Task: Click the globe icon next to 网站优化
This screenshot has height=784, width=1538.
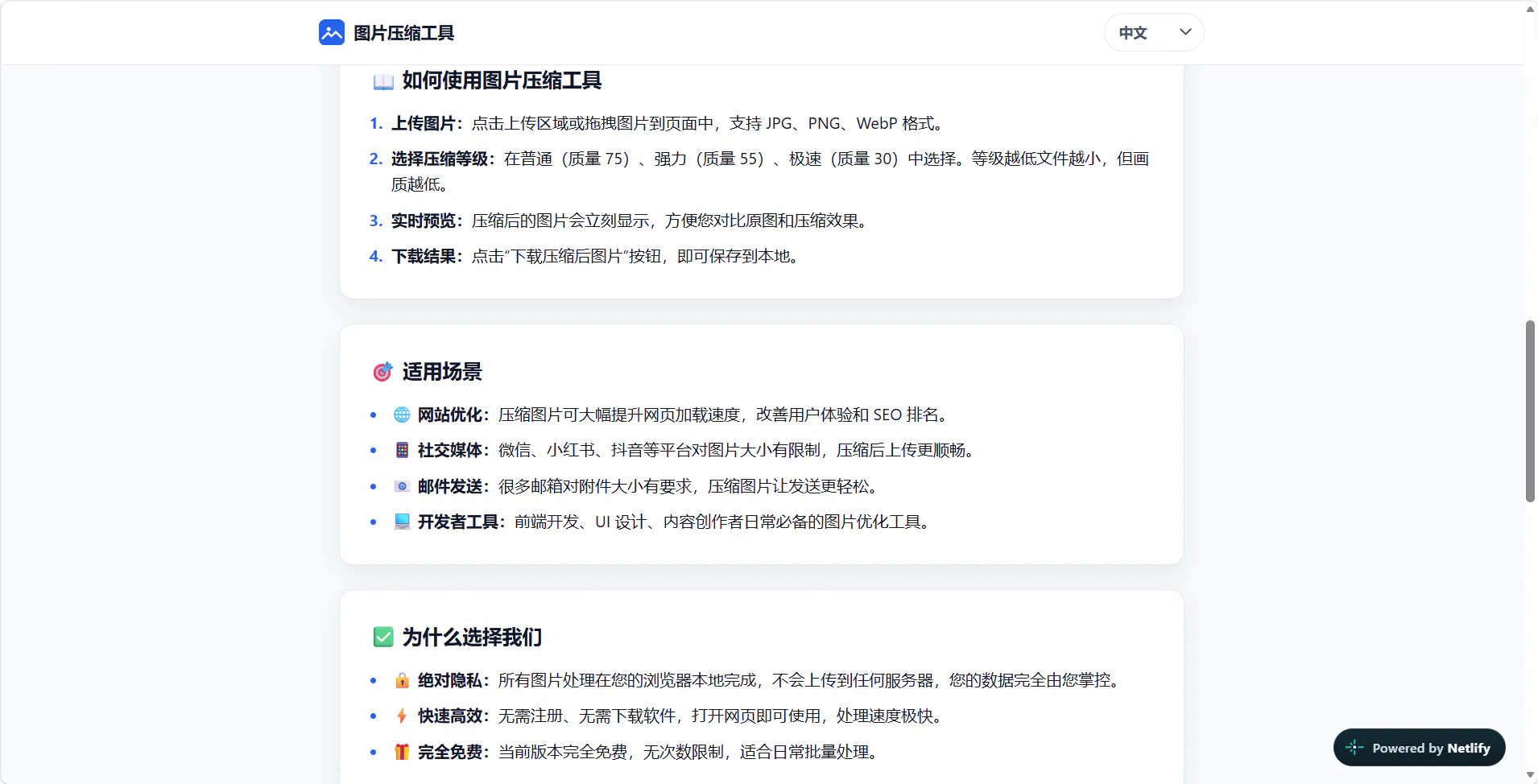Action: click(x=402, y=415)
